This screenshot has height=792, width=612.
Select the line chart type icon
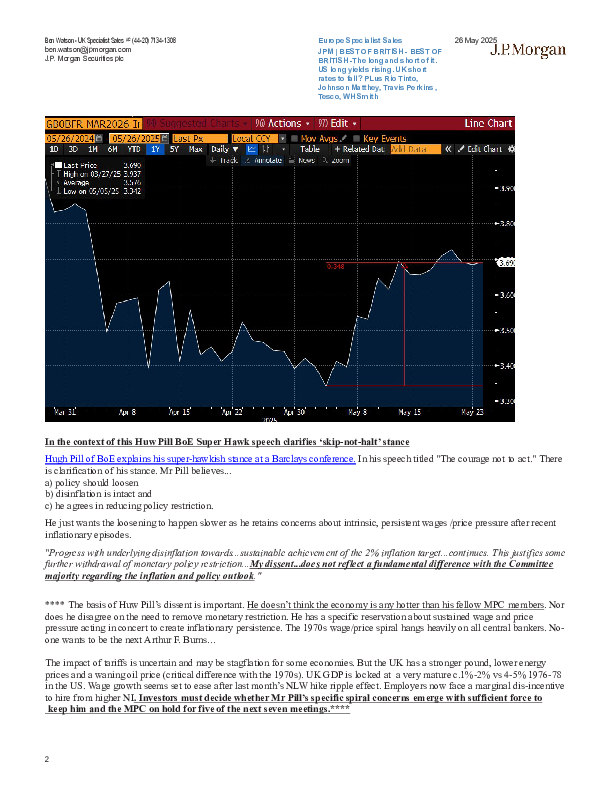[251, 149]
